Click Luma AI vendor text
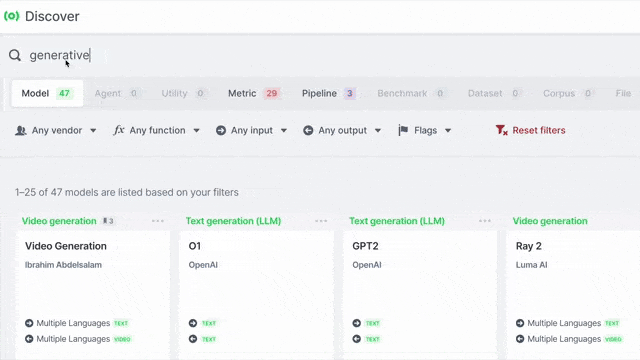 [531, 265]
